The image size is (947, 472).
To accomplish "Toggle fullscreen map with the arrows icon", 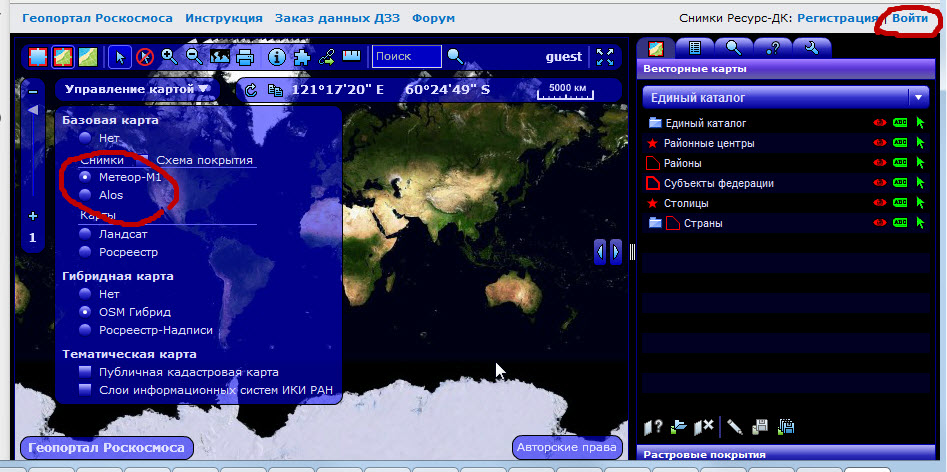I will [x=604, y=57].
